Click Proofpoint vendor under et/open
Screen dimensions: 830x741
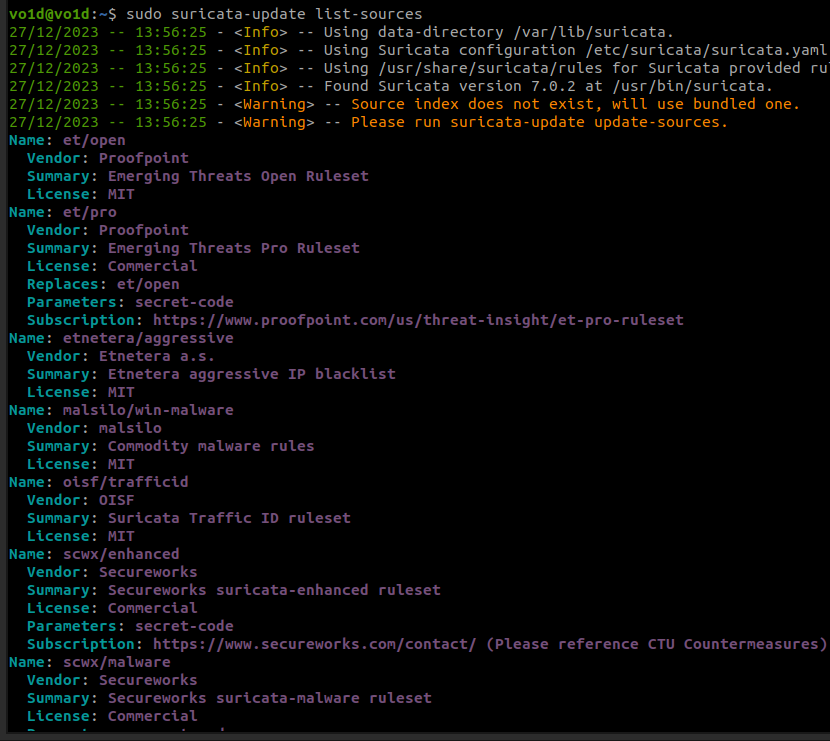click(x=144, y=158)
